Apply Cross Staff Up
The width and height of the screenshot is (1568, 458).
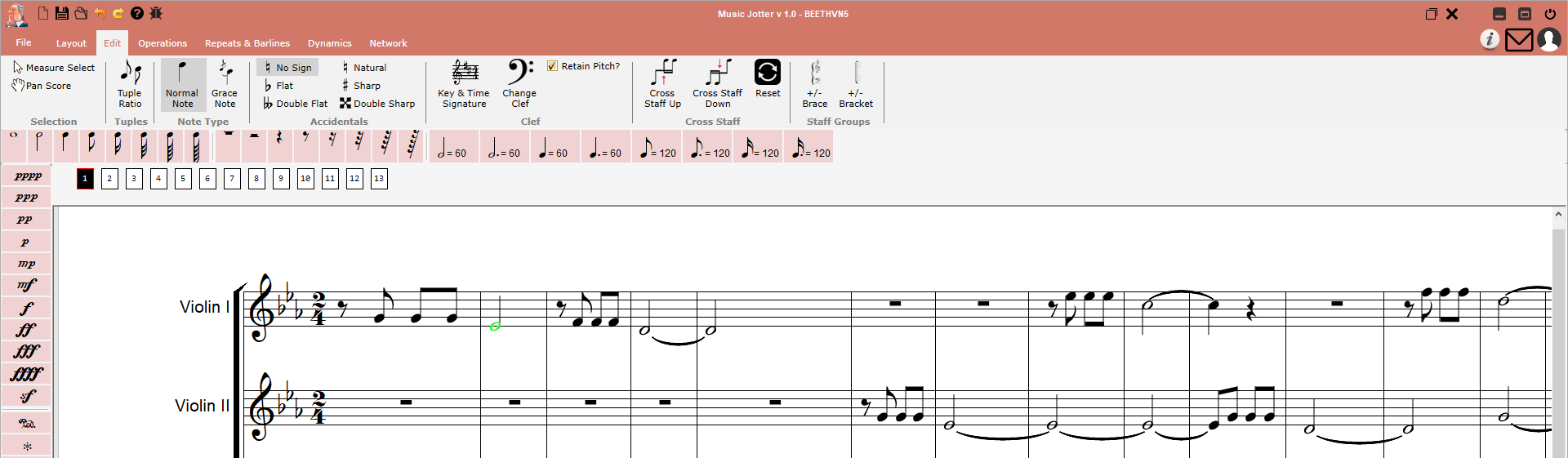point(662,84)
